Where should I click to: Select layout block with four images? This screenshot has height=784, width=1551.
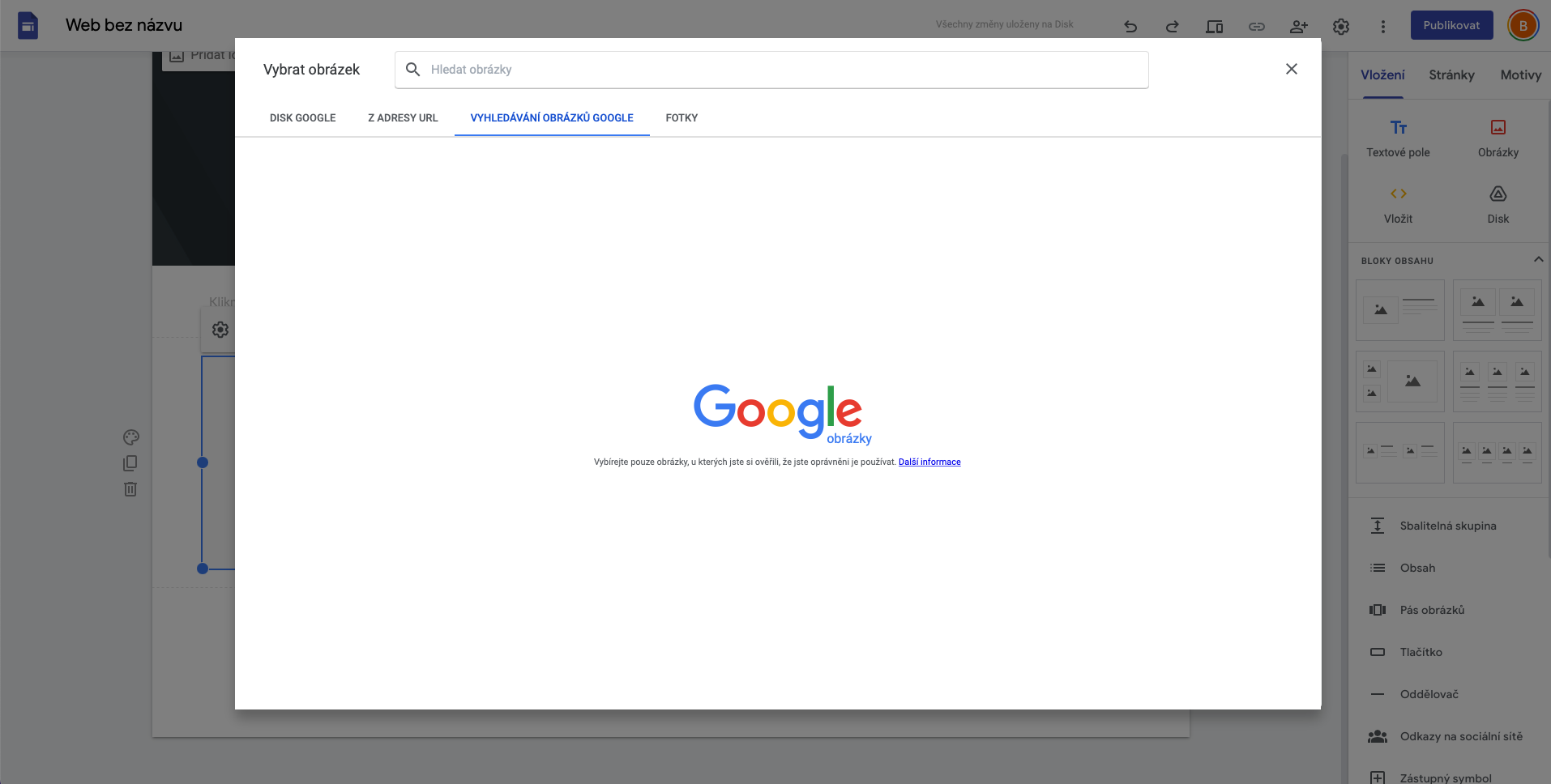pyautogui.click(x=1497, y=453)
